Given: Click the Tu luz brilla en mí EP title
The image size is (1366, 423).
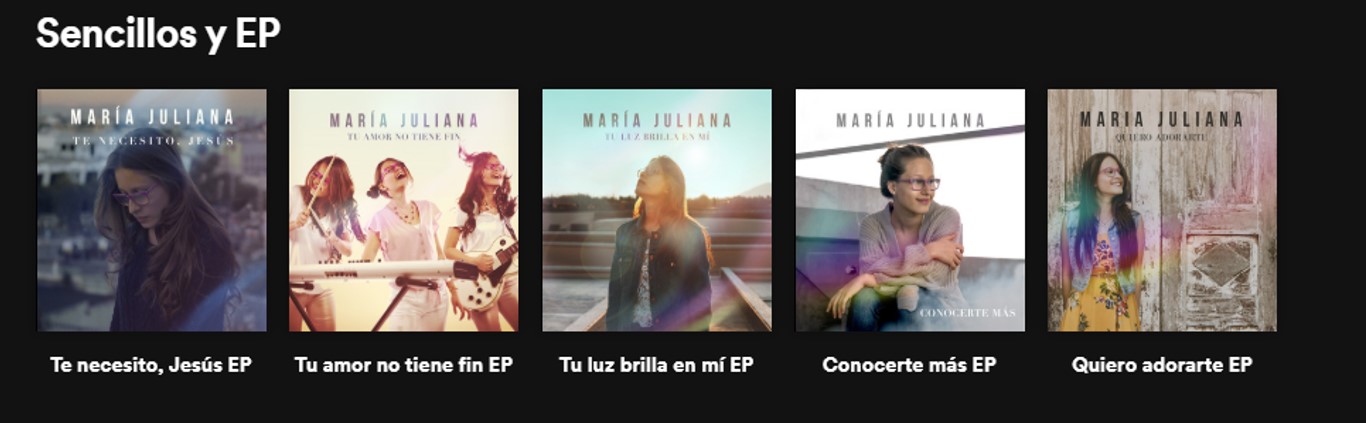Looking at the screenshot, I should 657,365.
